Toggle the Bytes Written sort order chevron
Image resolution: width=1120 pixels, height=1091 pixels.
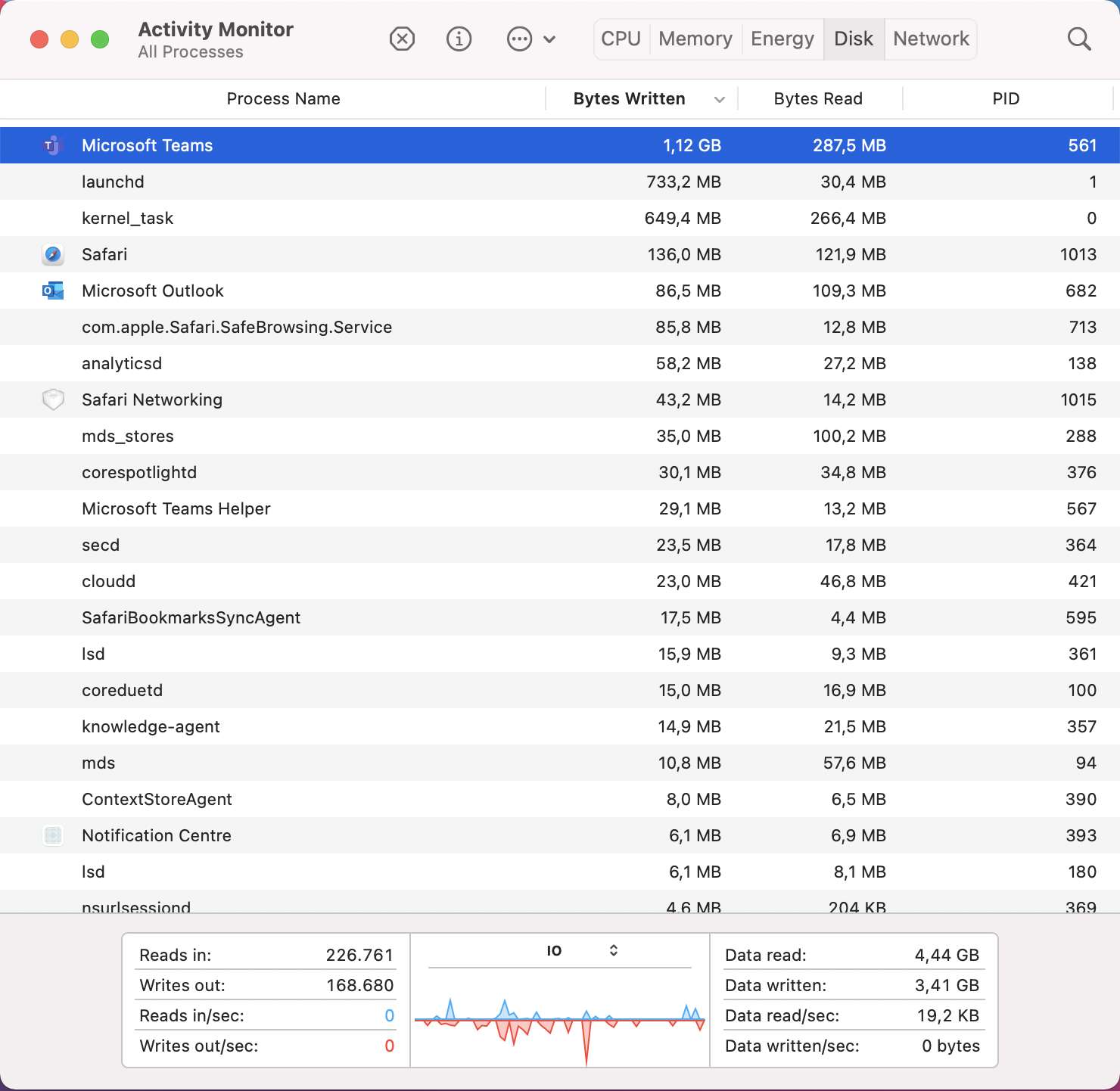coord(720,100)
